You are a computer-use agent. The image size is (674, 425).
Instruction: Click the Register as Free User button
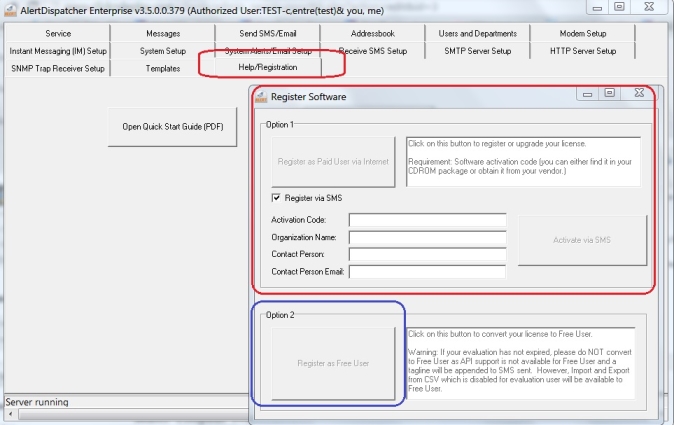coord(333,364)
